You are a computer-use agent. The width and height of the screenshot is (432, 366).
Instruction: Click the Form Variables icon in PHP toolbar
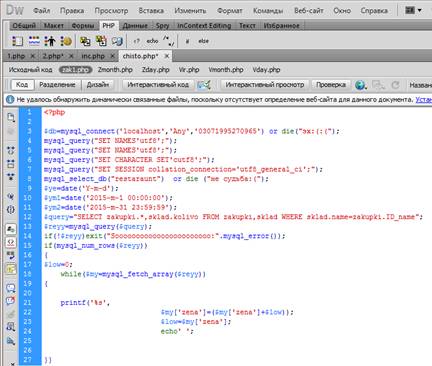(x=17, y=41)
